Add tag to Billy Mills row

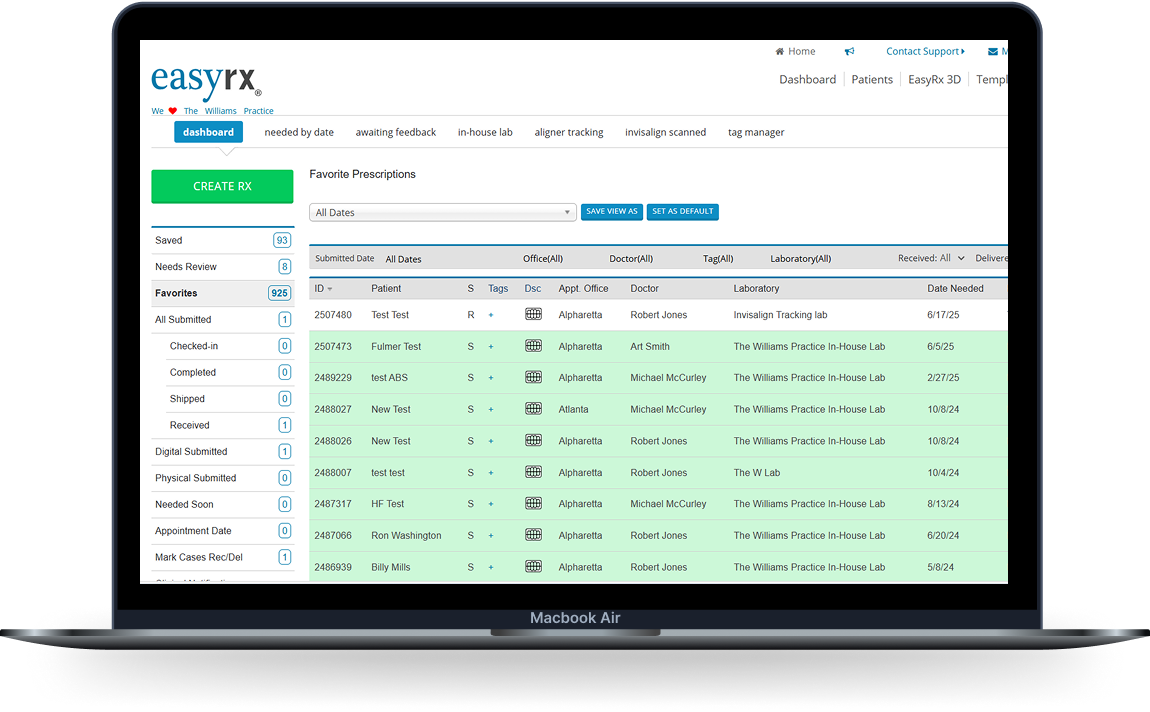click(x=491, y=568)
